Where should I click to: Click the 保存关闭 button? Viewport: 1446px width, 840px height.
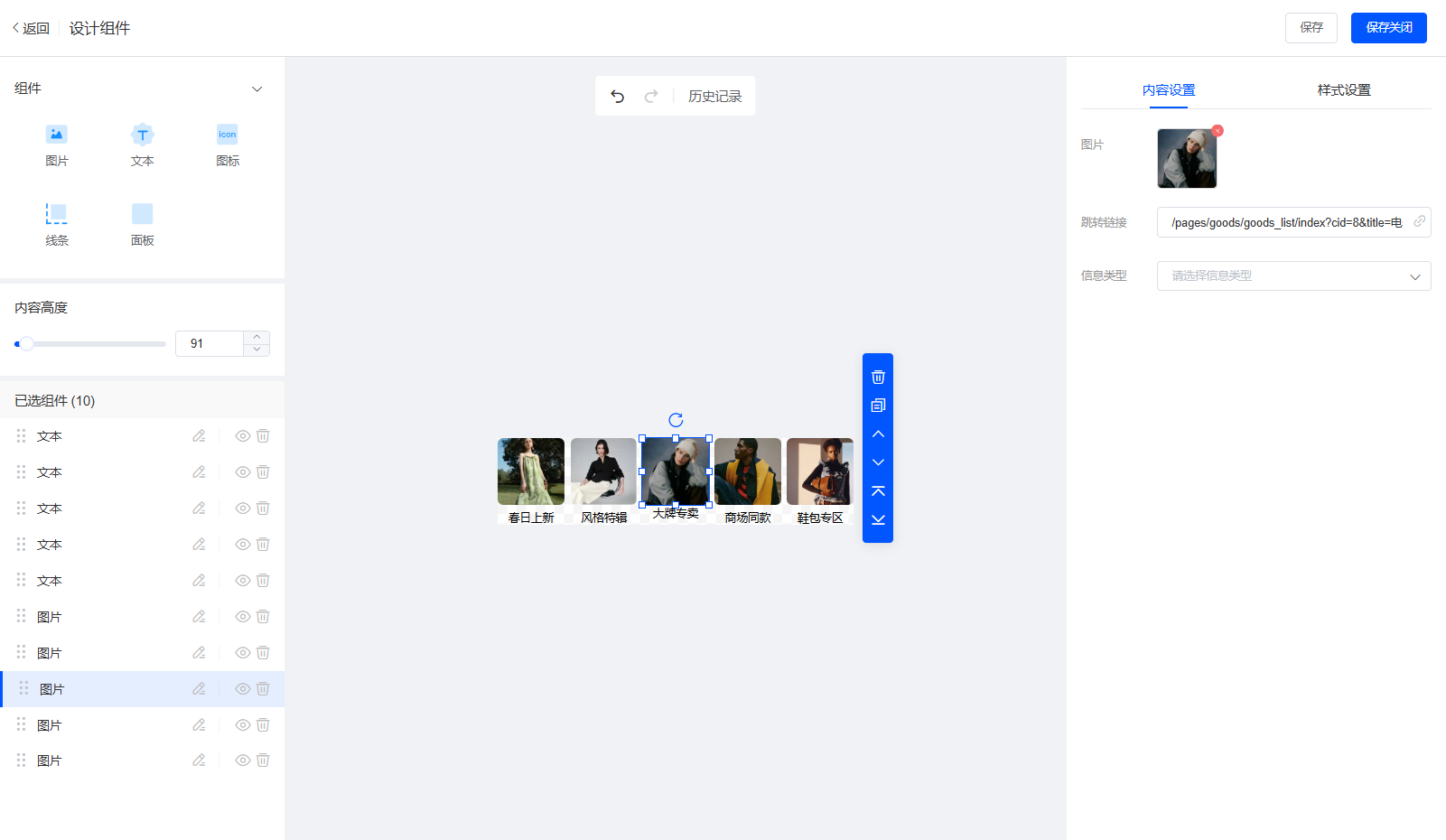[x=1389, y=28]
